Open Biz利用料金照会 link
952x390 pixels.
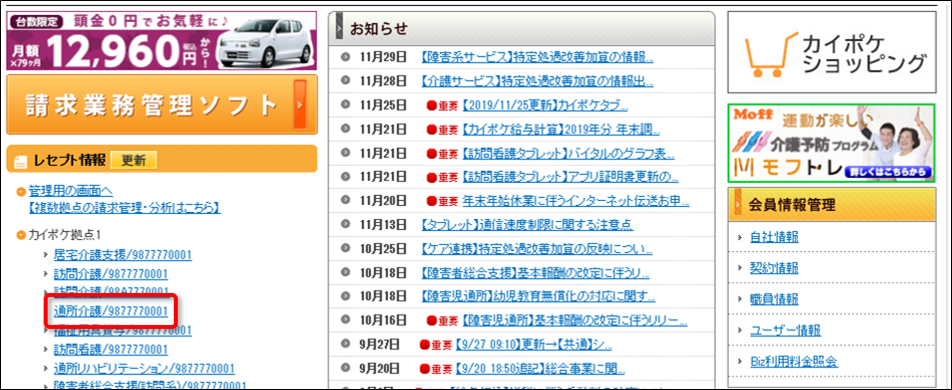[x=794, y=362]
